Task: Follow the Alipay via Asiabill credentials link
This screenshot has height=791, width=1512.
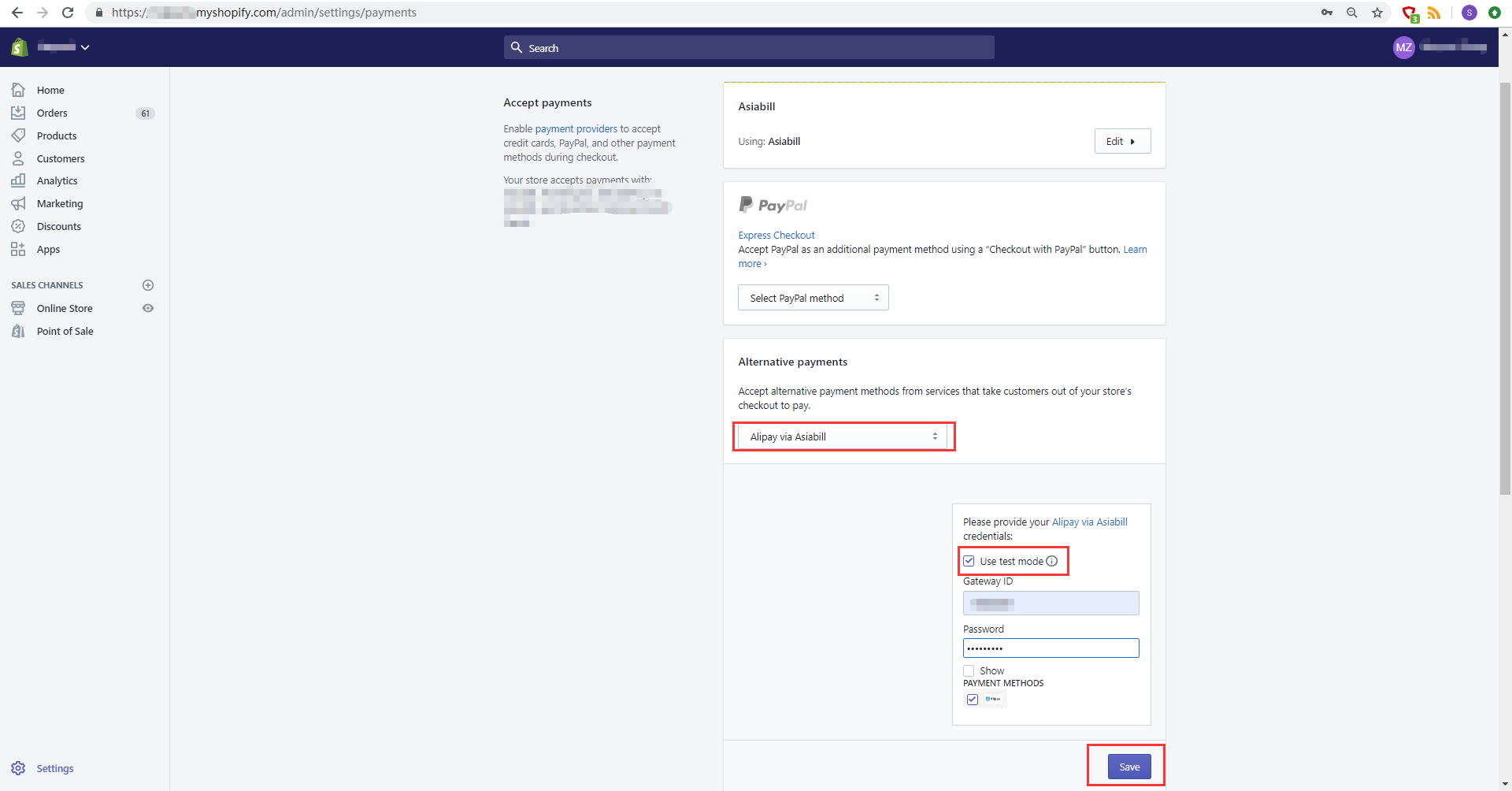Action: pos(1089,522)
